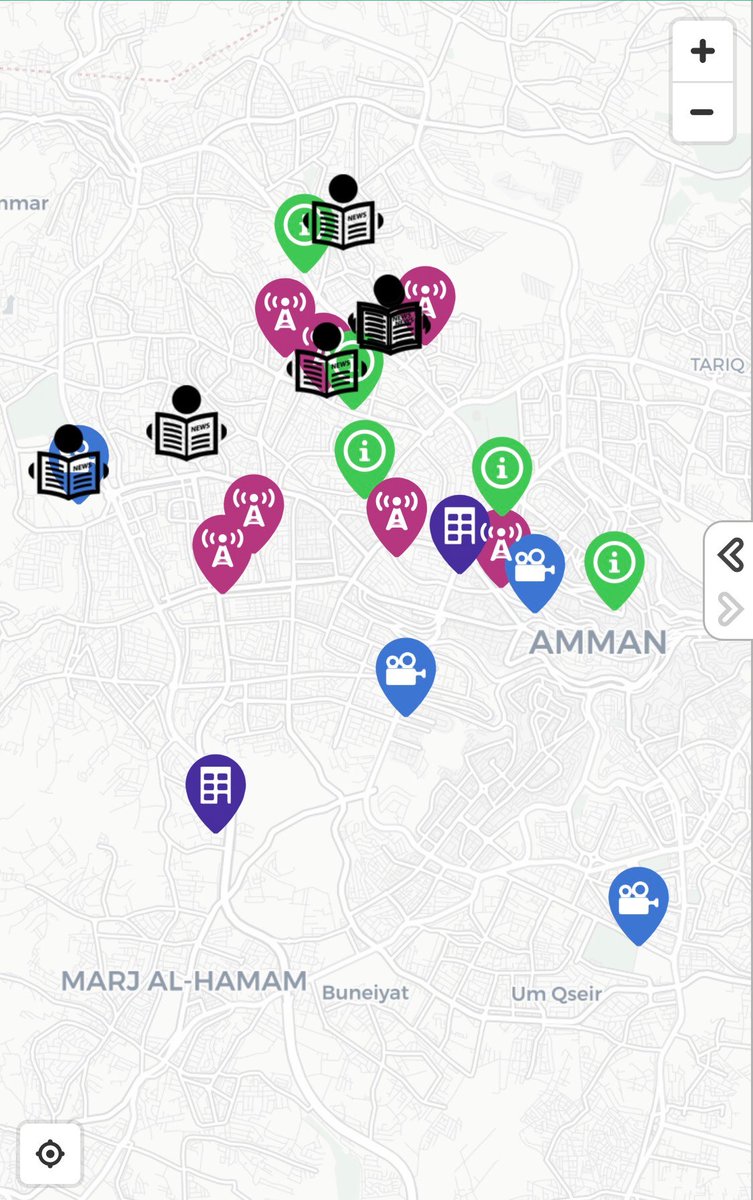Screen dimensions: 753x1200
Task: Select the blue camera marker below the Amman label
Action: 406,676
